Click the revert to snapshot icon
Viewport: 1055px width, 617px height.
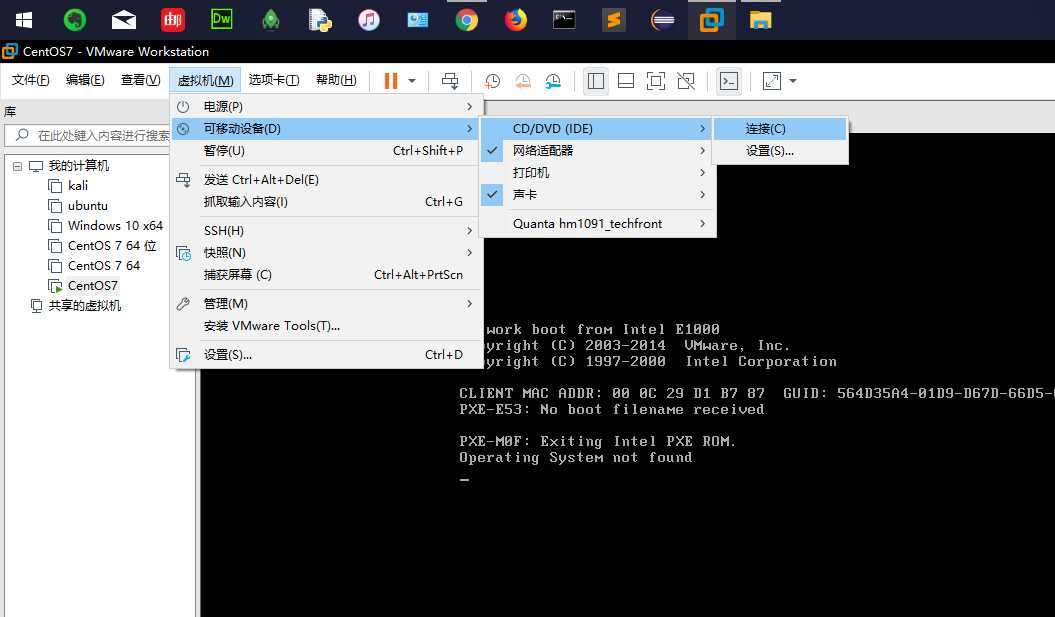coord(523,81)
